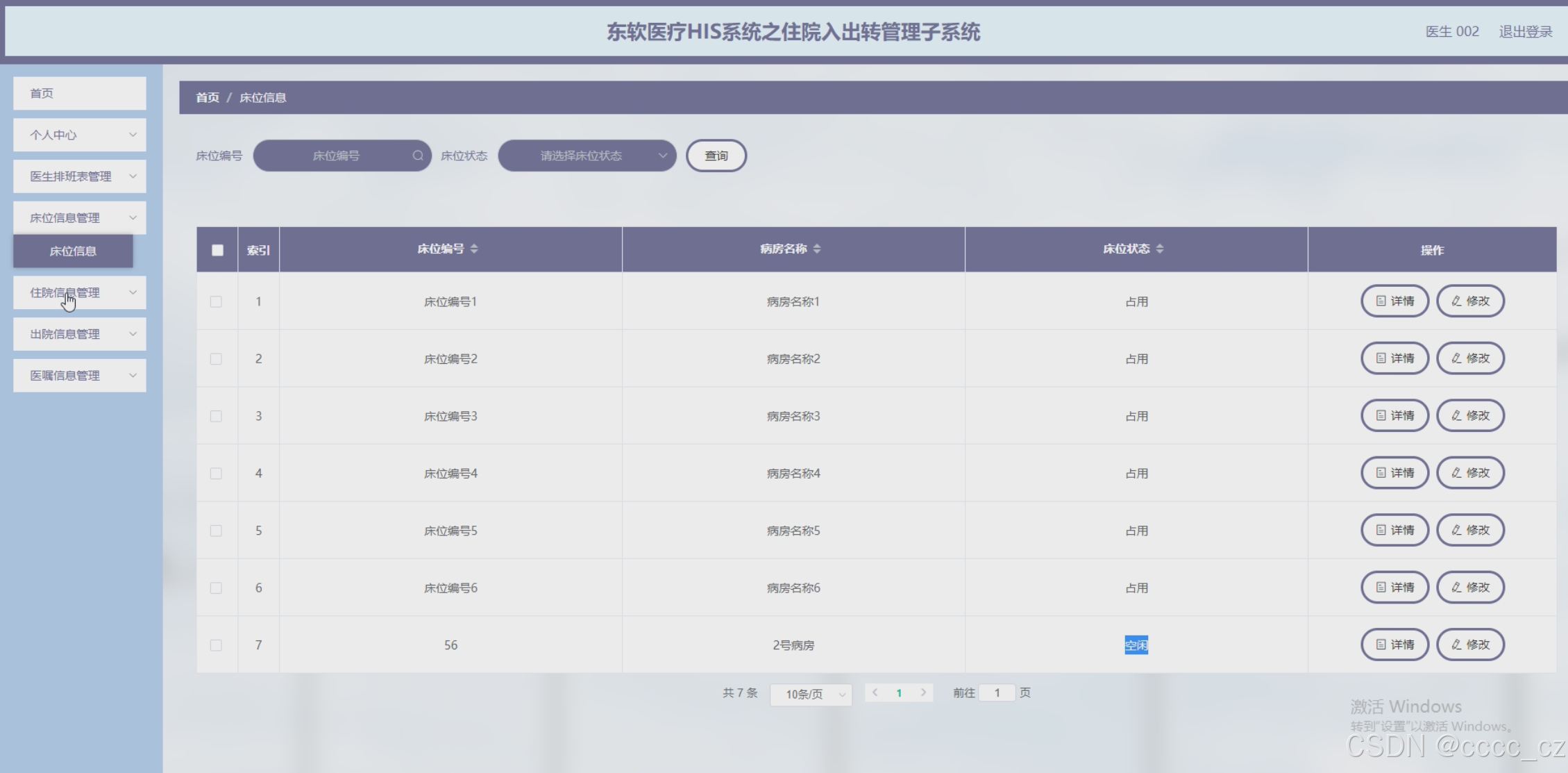Click the 查询 search button
This screenshot has height=773, width=1568.
coord(716,156)
